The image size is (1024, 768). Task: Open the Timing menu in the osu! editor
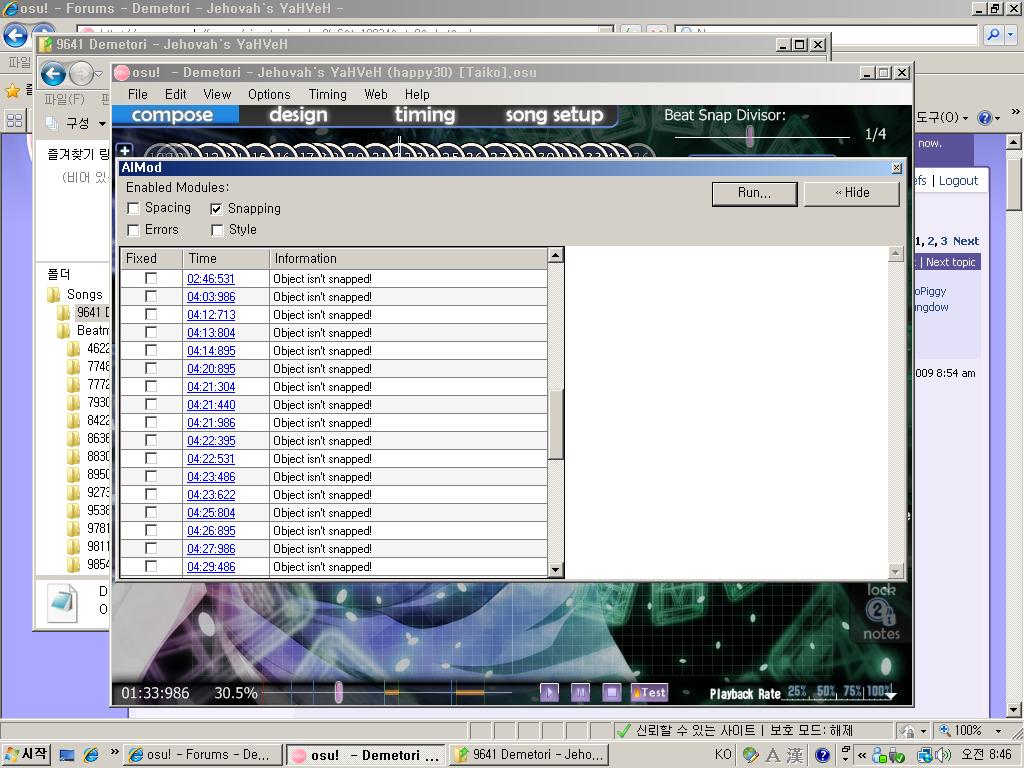point(328,94)
